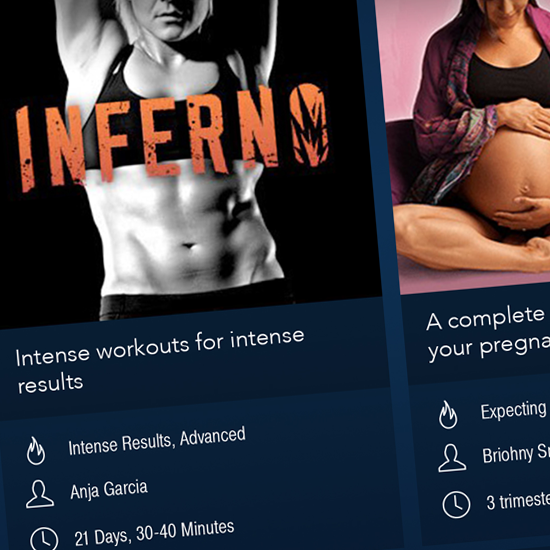
Task: Click the clock icon beside 3 trimesters
Action: (x=456, y=505)
